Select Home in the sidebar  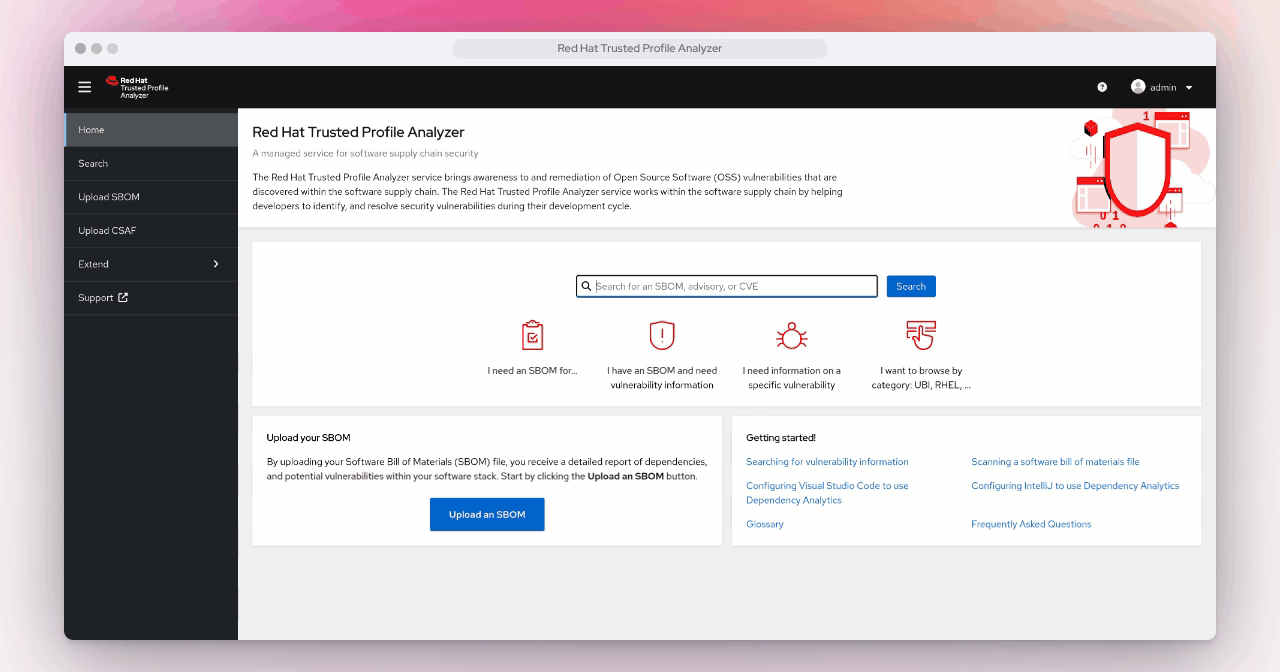[151, 130]
